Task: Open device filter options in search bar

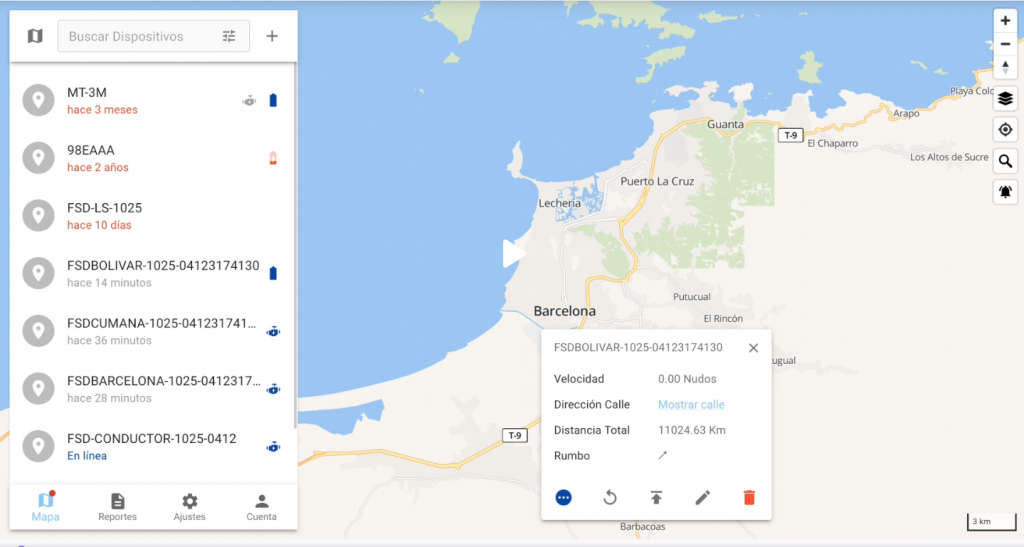Action: (x=229, y=36)
